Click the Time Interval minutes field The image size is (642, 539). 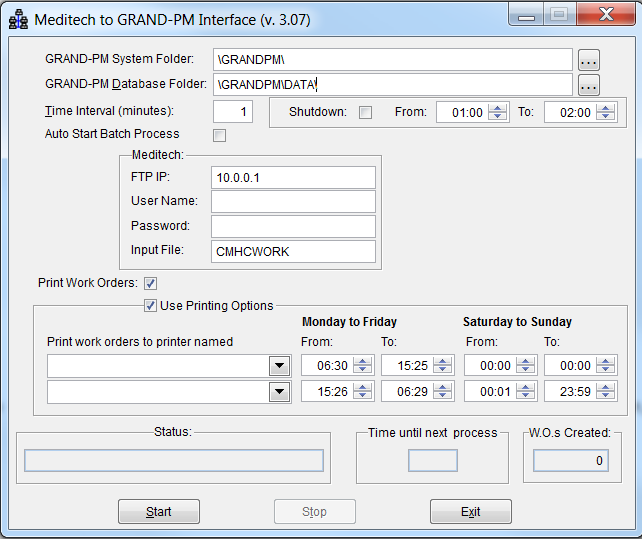[x=233, y=111]
